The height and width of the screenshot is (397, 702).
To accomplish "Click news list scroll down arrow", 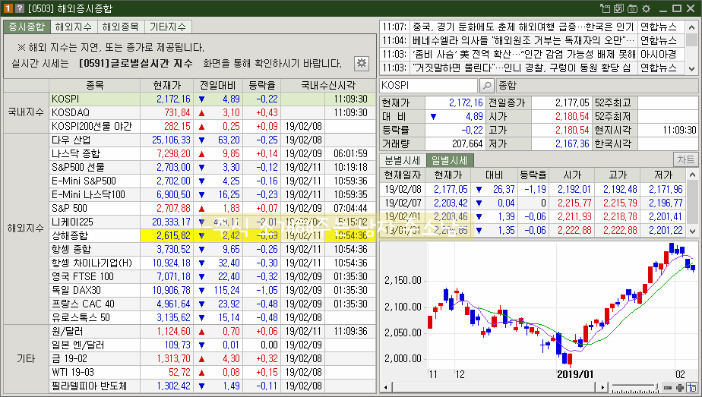I will (x=692, y=68).
